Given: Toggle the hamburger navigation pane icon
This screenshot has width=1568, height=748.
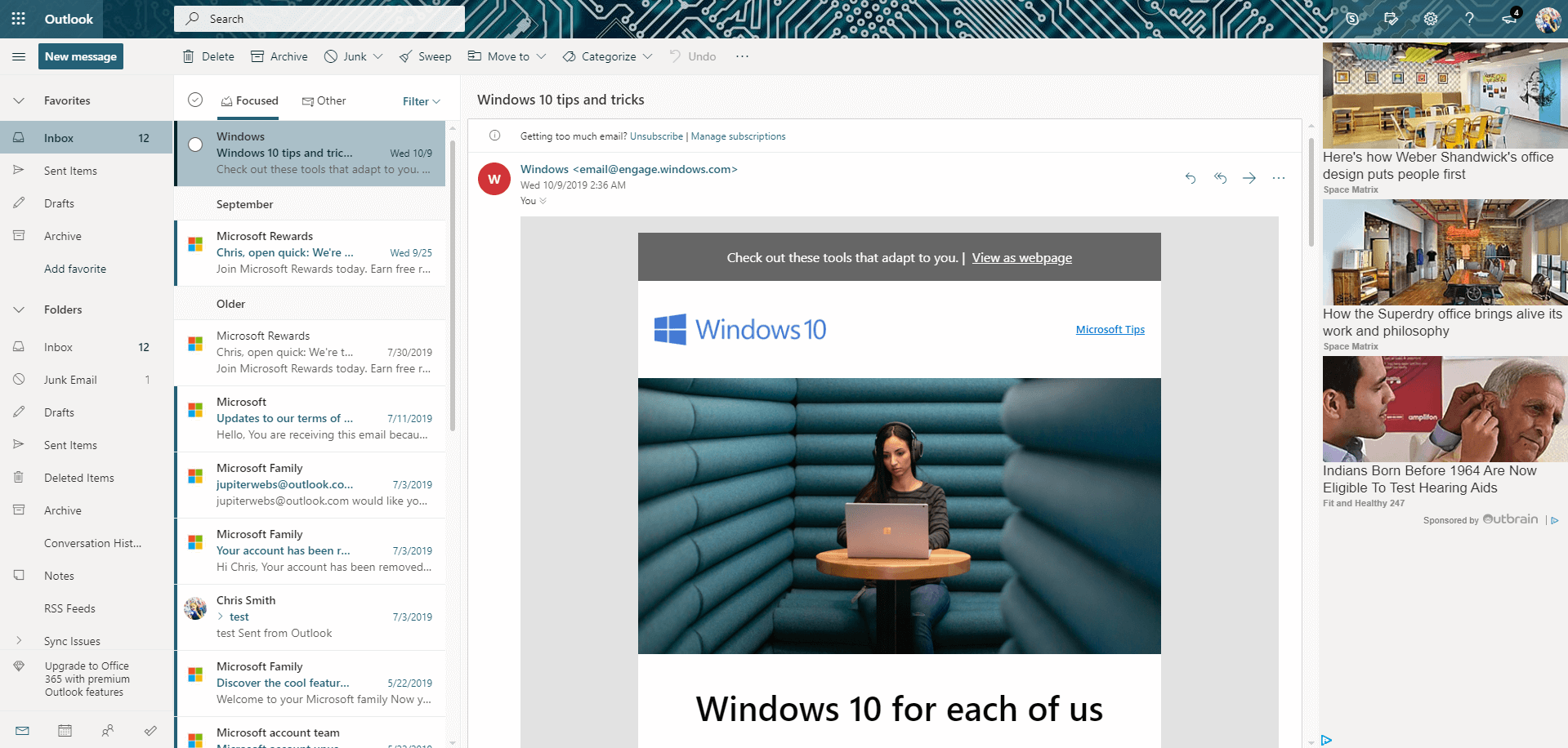Looking at the screenshot, I should coord(19,56).
